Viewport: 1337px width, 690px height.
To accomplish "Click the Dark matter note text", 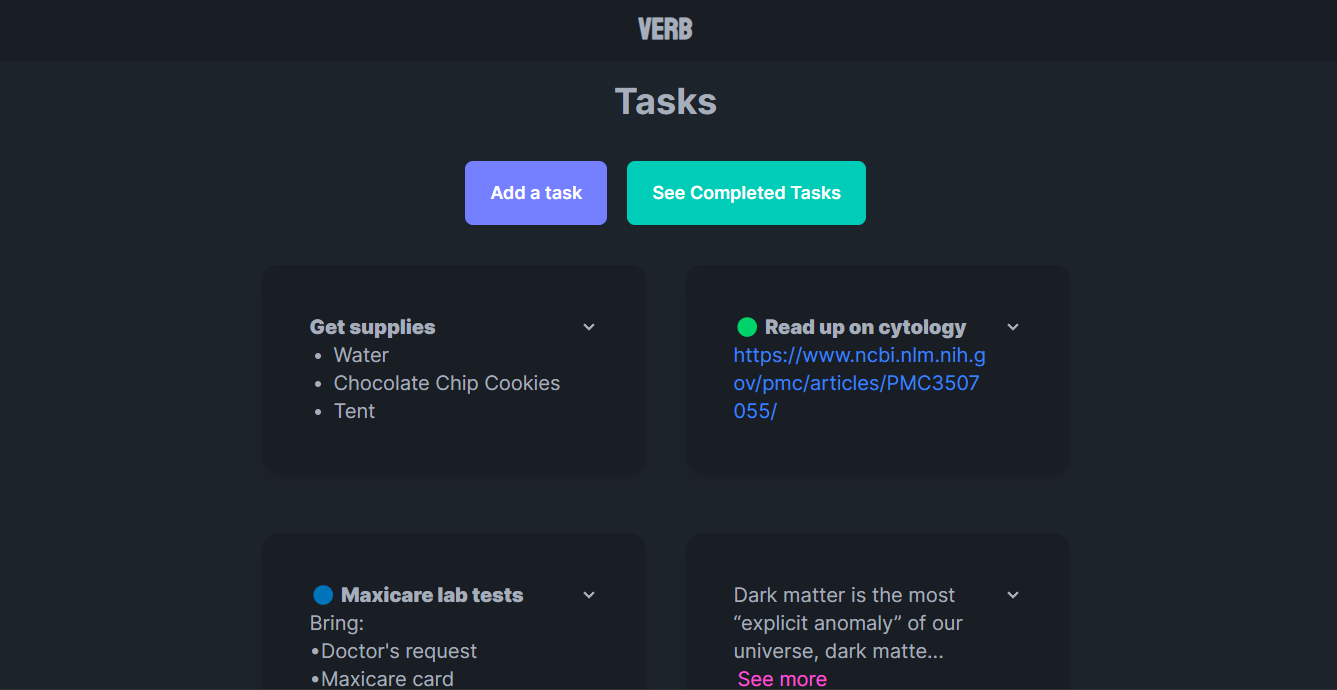I will (x=848, y=623).
